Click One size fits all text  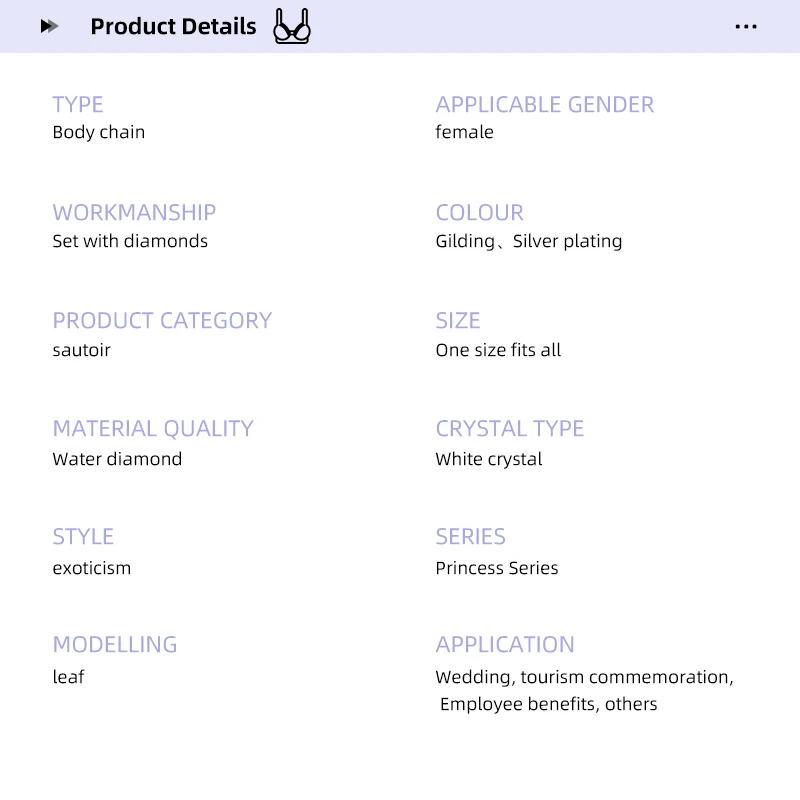(x=498, y=350)
